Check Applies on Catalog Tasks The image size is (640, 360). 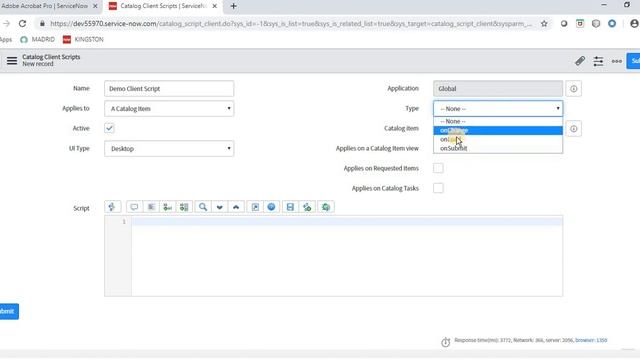coord(438,188)
